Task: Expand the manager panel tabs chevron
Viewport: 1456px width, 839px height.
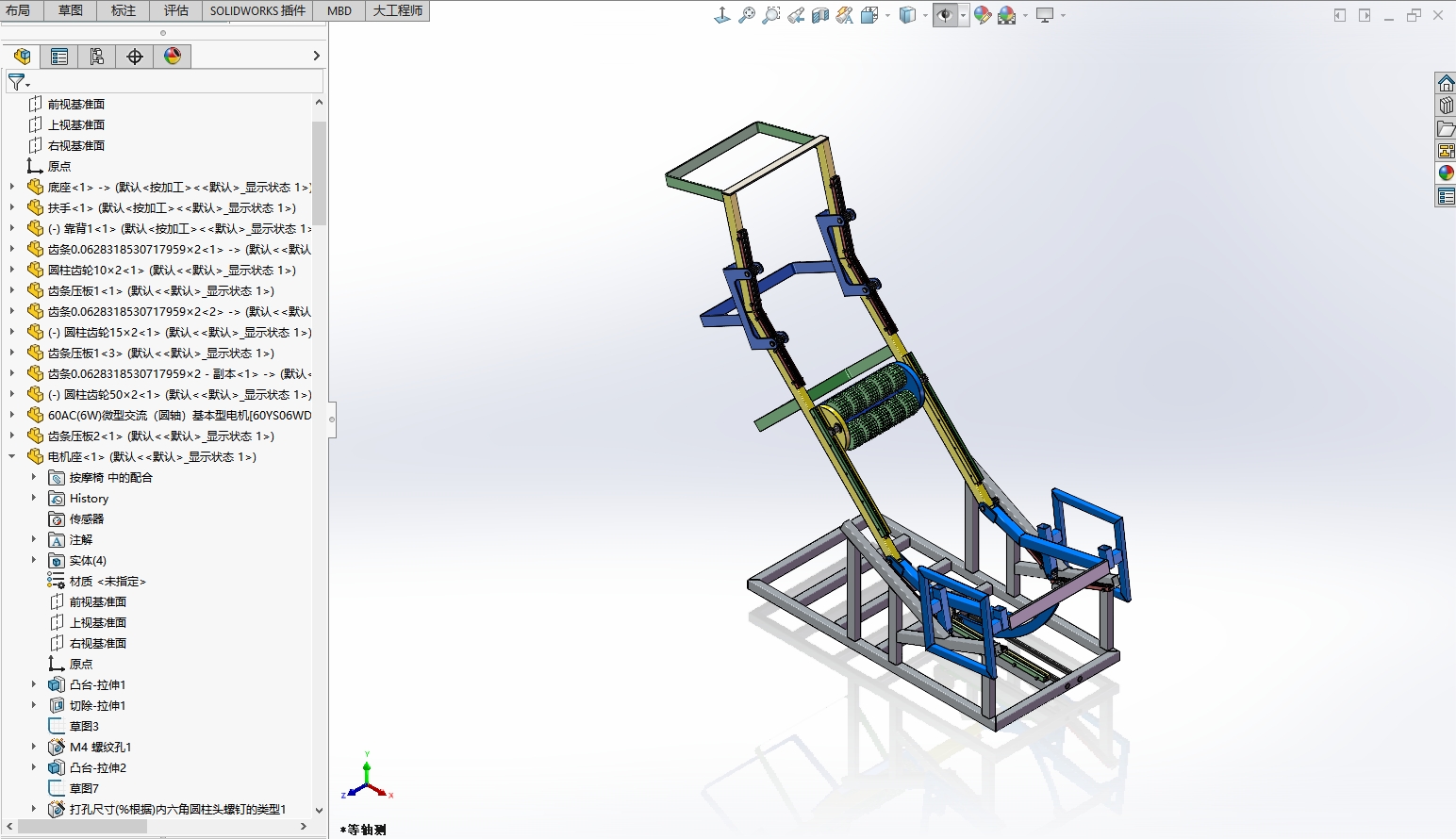Action: point(316,57)
